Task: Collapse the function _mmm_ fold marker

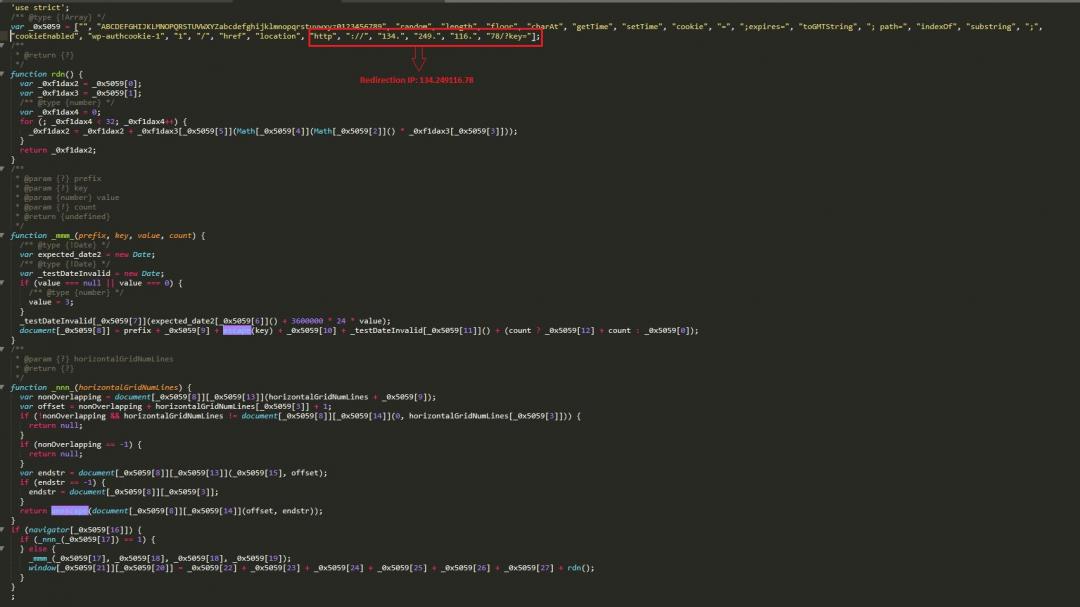Action: 6,236
